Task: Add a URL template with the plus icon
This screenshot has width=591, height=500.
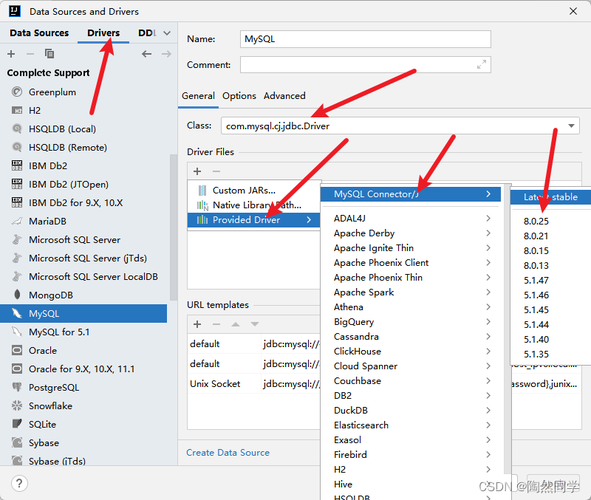Action: coord(197,324)
